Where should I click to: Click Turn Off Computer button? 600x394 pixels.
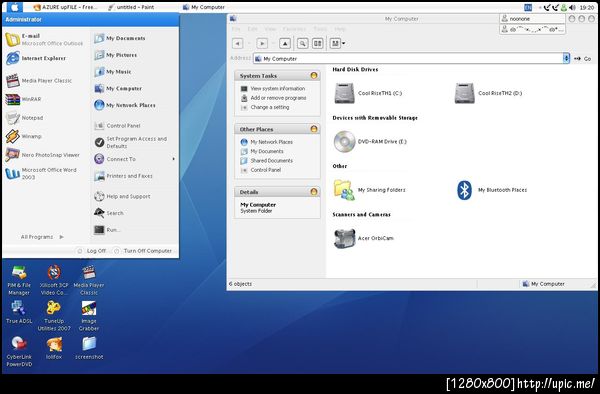pyautogui.click(x=143, y=251)
